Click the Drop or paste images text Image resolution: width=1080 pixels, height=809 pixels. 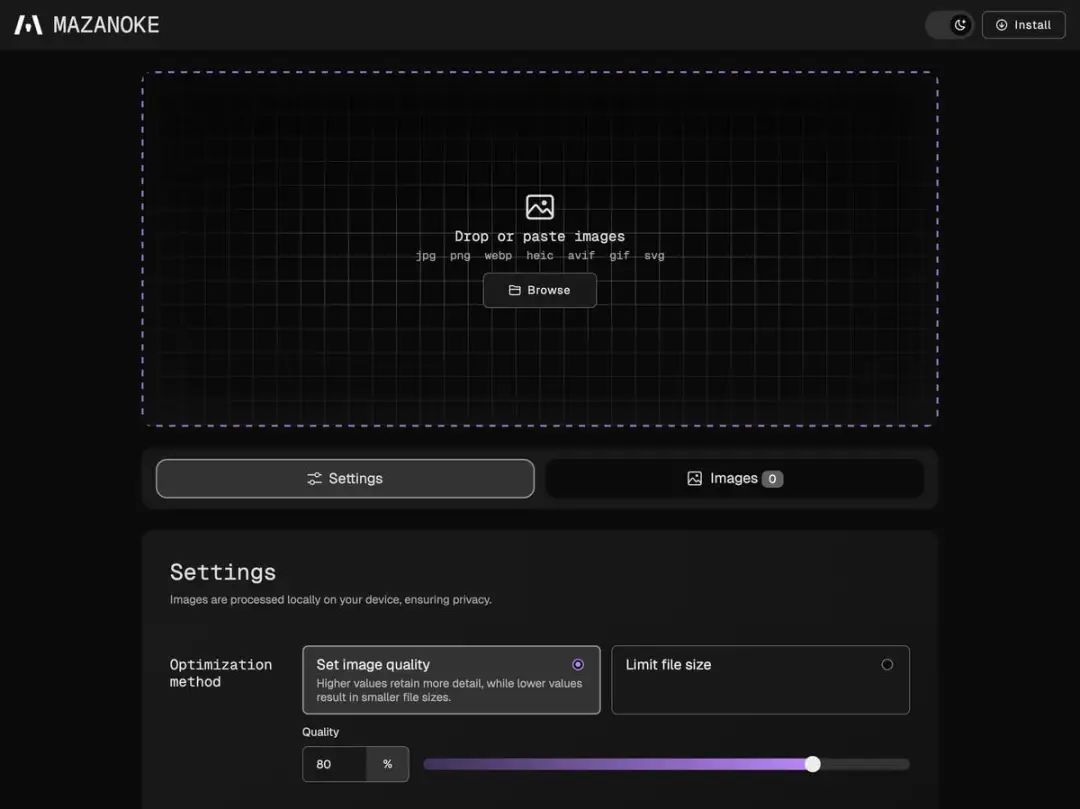coord(539,236)
